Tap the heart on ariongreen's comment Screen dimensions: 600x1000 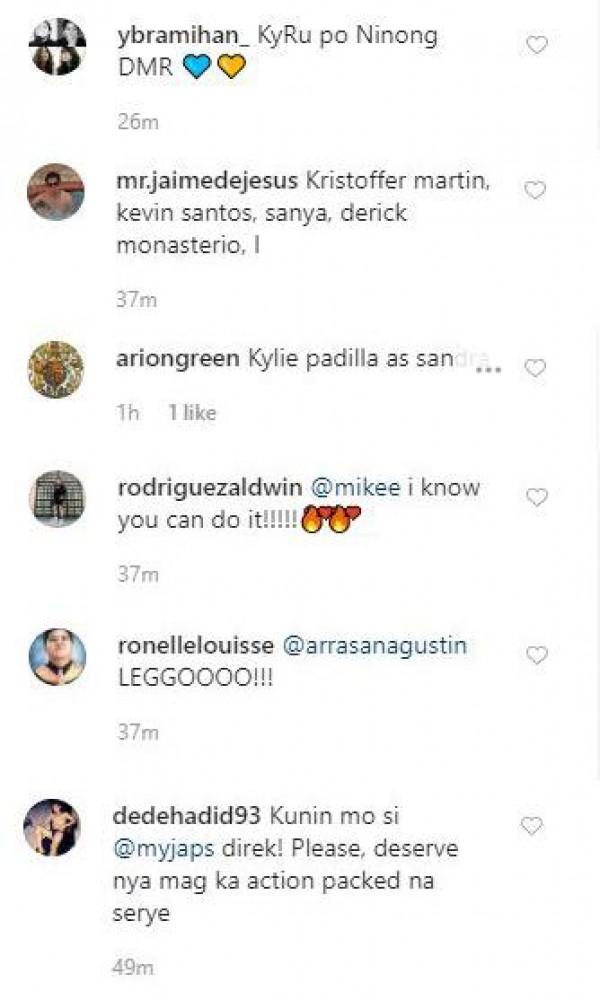click(536, 368)
